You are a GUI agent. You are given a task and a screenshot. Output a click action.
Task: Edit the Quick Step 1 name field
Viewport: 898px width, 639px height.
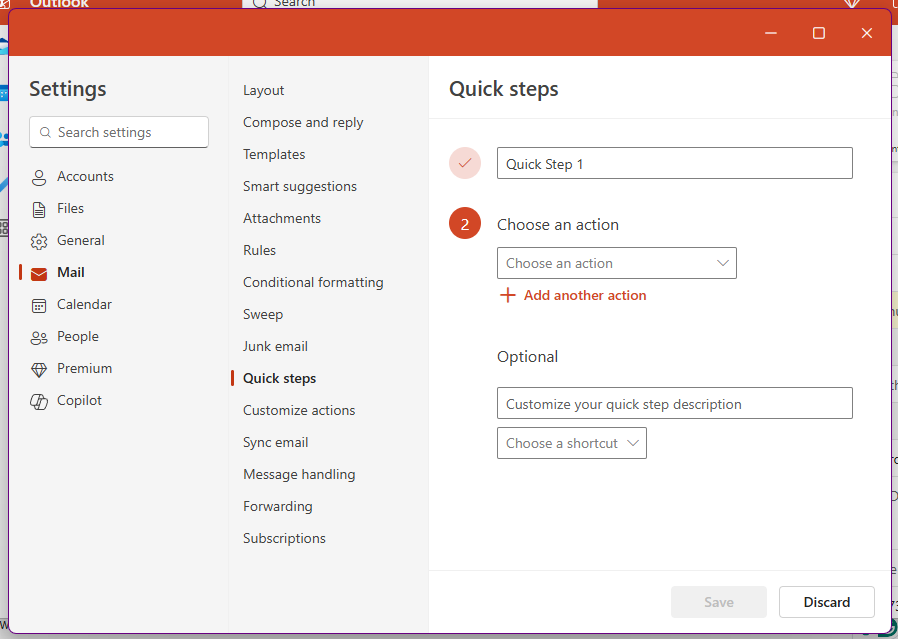675,163
